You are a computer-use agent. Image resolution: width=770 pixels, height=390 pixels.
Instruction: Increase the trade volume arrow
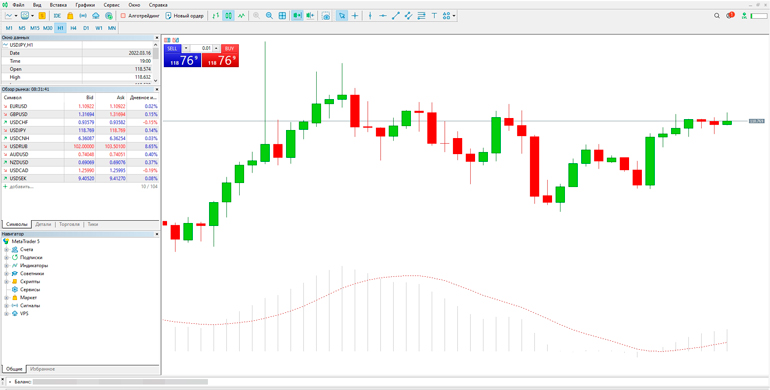tap(217, 49)
